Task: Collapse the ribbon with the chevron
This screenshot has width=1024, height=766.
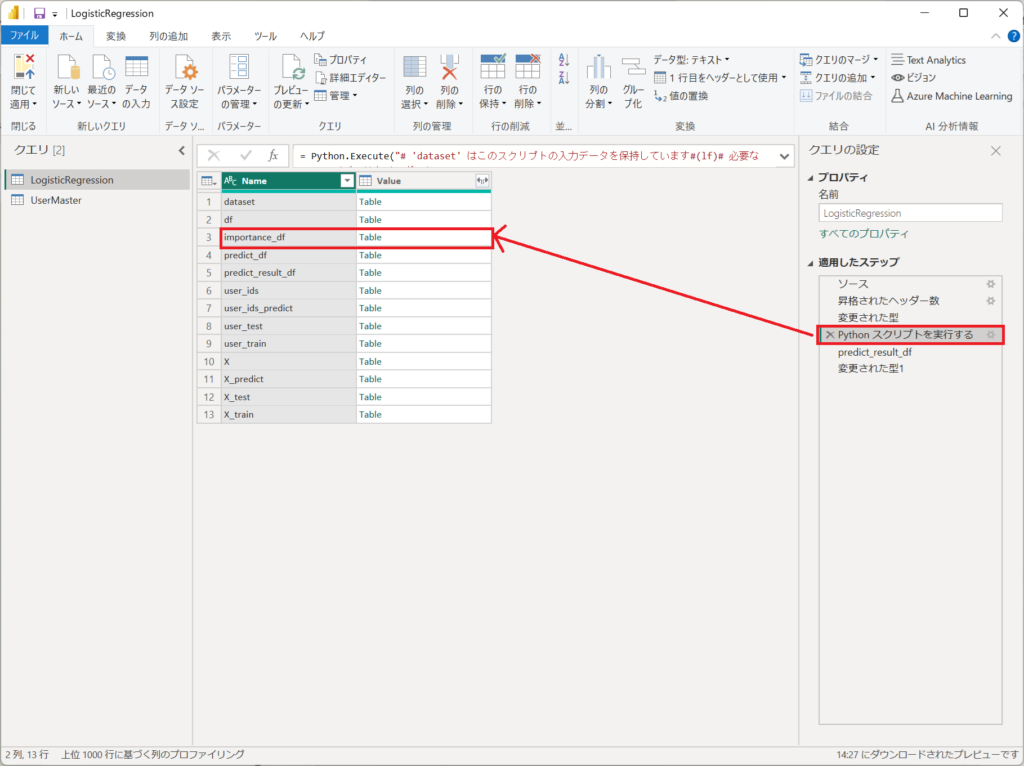Action: (x=995, y=36)
